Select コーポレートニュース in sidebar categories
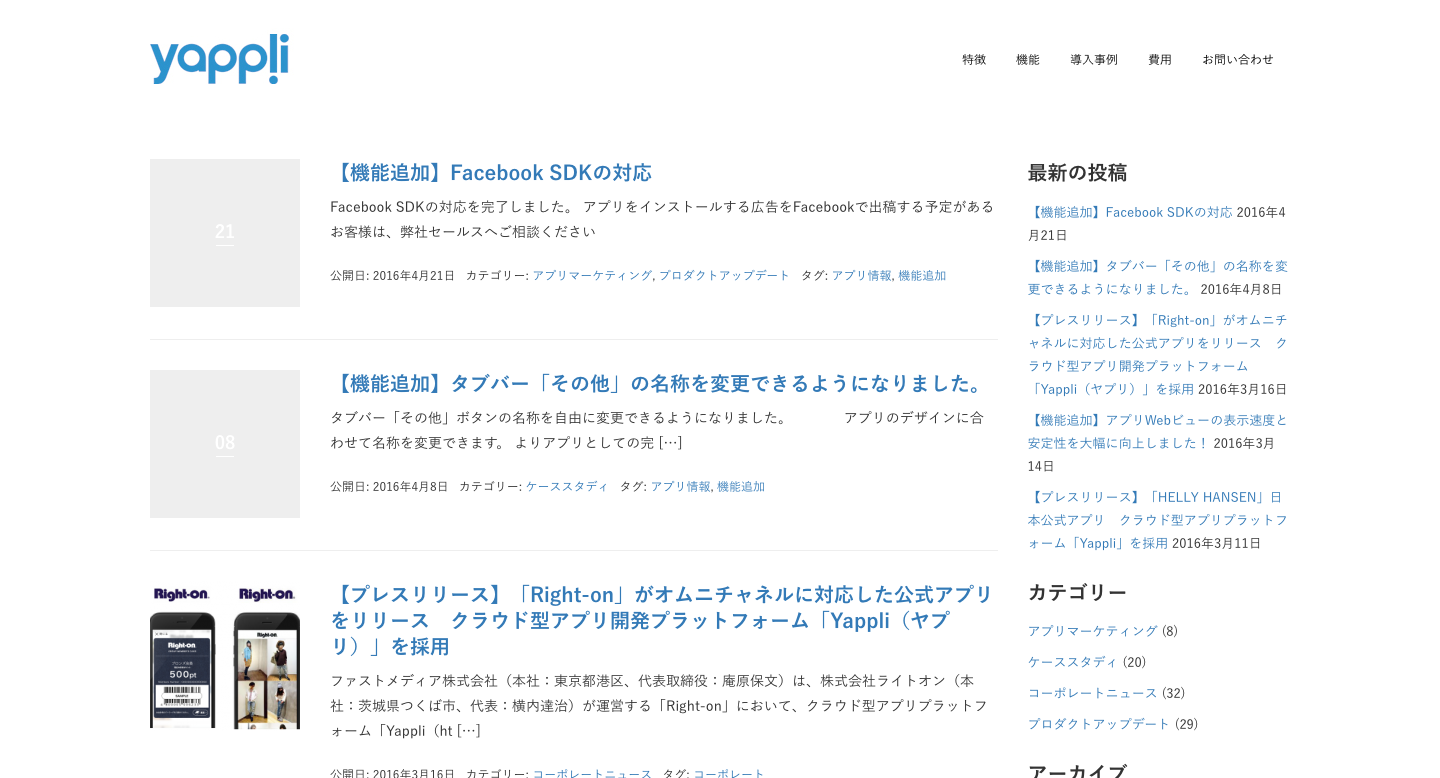The width and height of the screenshot is (1440, 778). pyautogui.click(x=1092, y=693)
